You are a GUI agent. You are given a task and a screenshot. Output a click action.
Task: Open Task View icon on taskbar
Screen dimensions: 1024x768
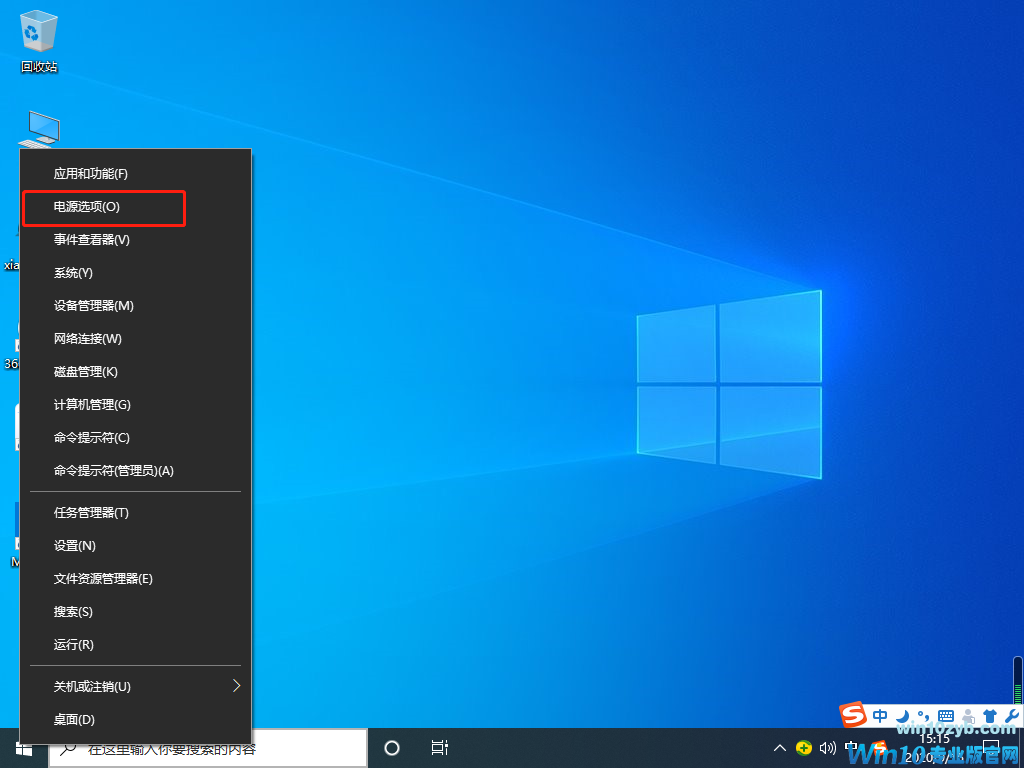[x=439, y=748]
